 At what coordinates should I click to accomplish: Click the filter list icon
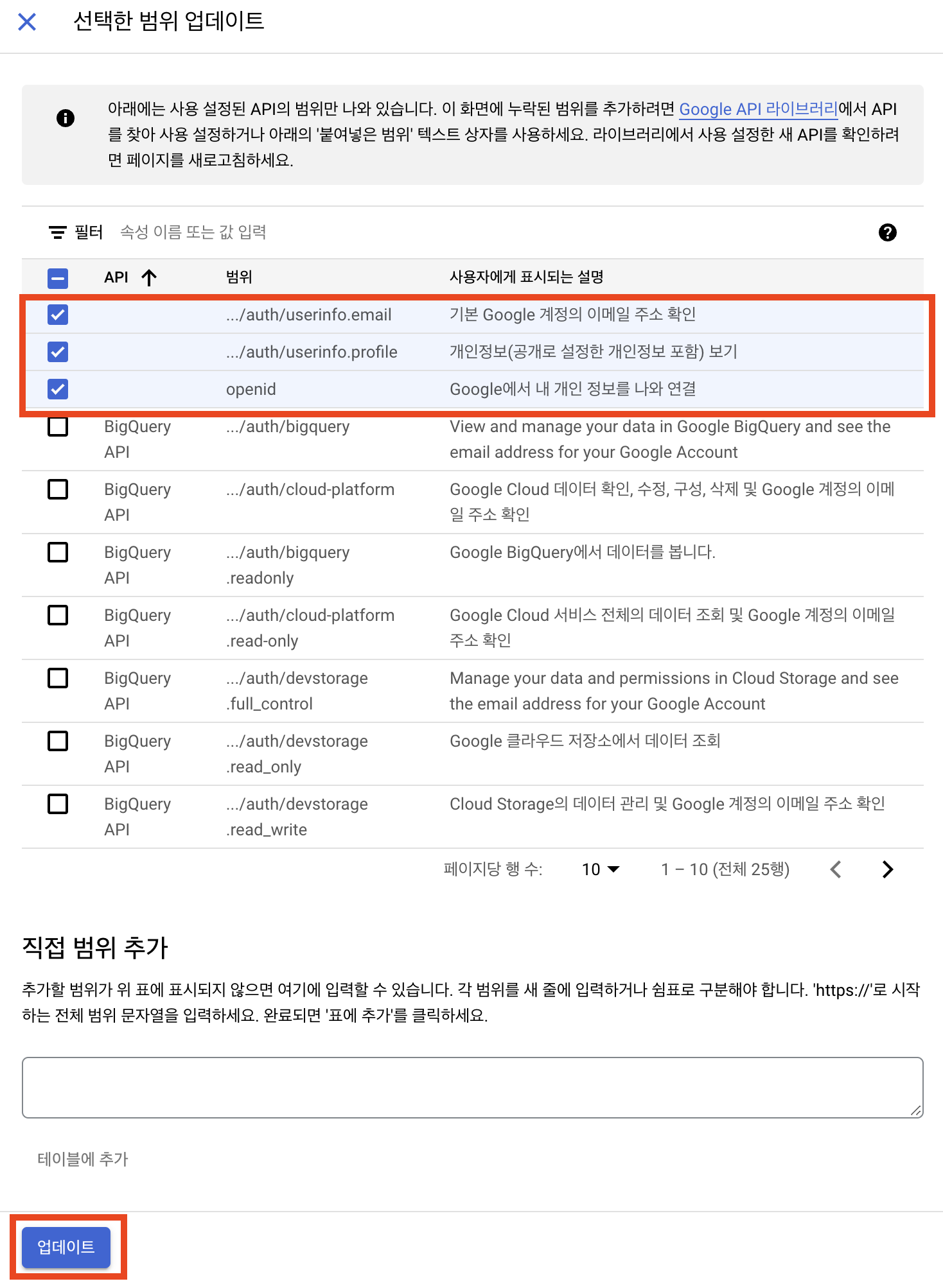point(58,232)
